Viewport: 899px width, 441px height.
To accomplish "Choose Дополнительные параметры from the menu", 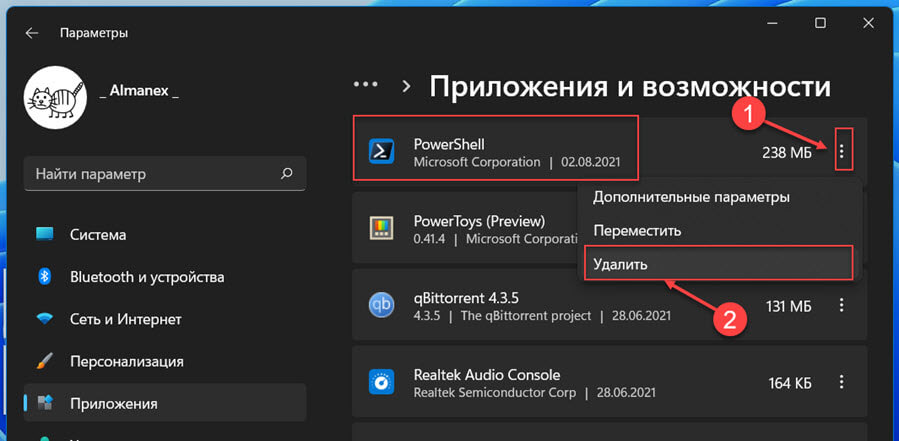I will (x=691, y=197).
